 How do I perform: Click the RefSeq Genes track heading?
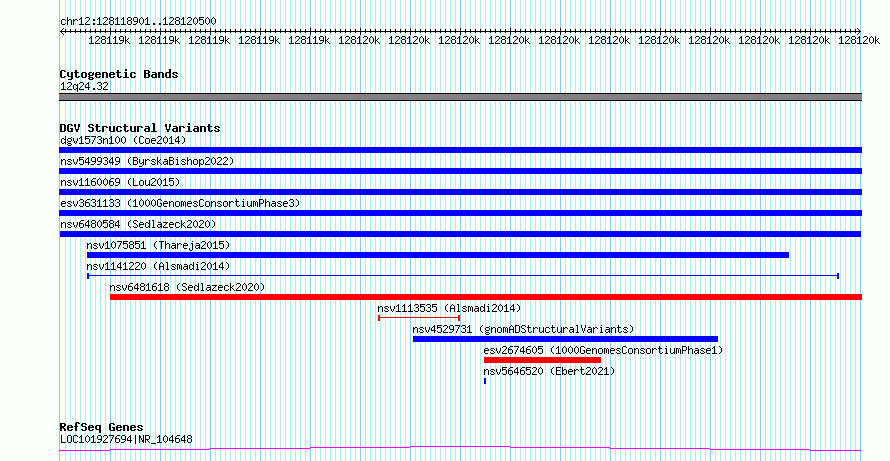[x=102, y=427]
